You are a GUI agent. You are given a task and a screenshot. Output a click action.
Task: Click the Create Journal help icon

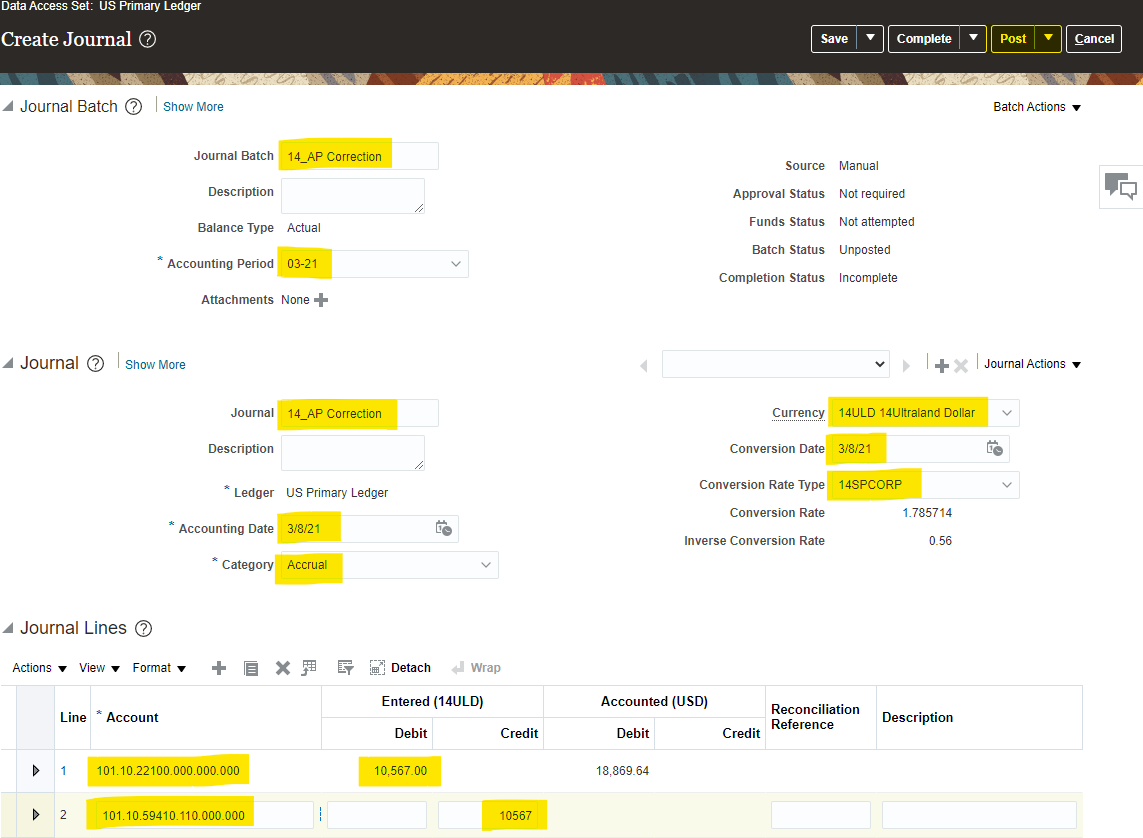147,39
